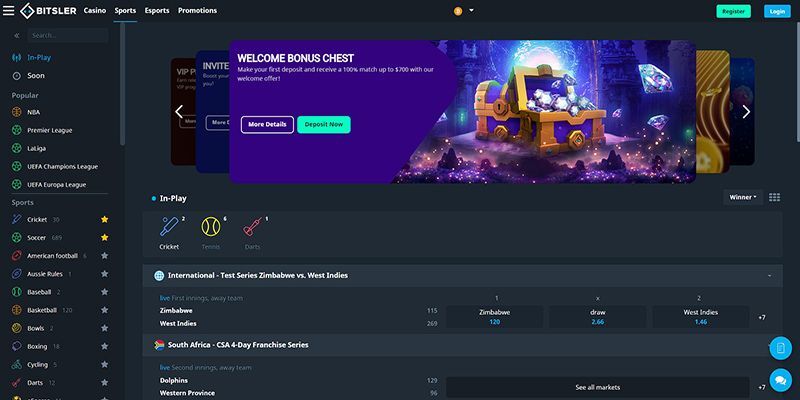Click the Darts icon in sidebar
Image resolution: width=800 pixels, height=400 pixels.
pos(17,383)
